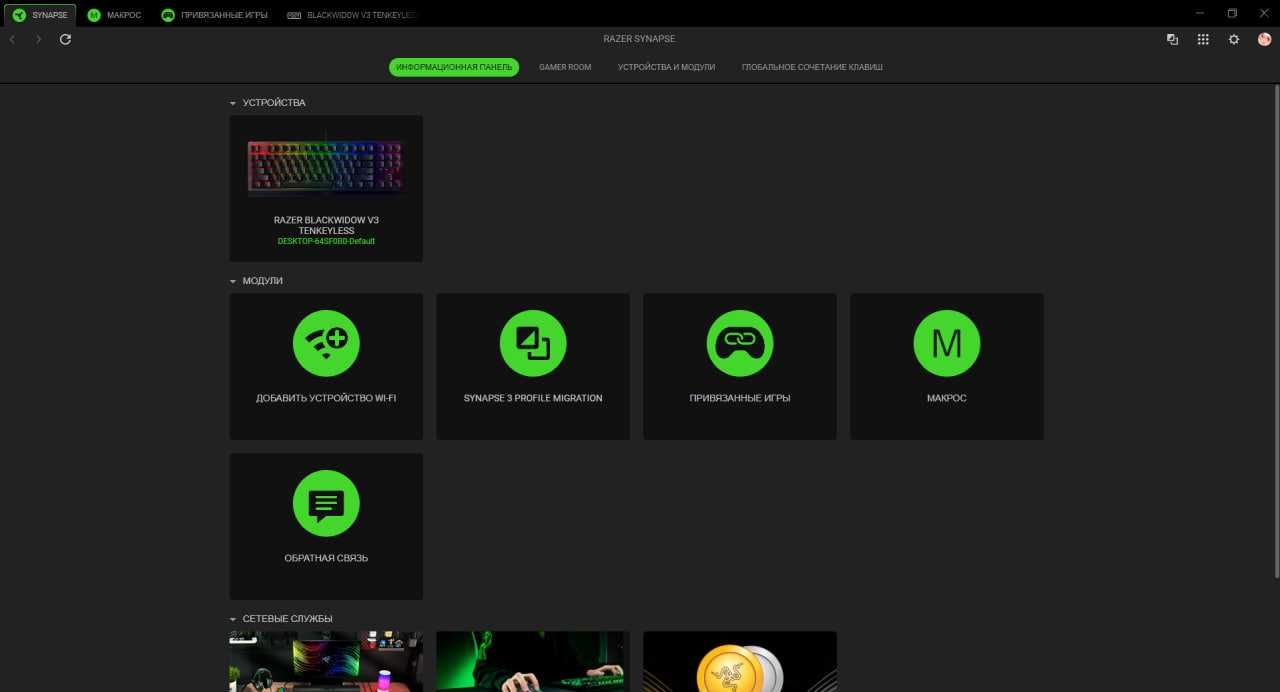Click the keyboard icon on BlackWidow tab

tap(294, 15)
